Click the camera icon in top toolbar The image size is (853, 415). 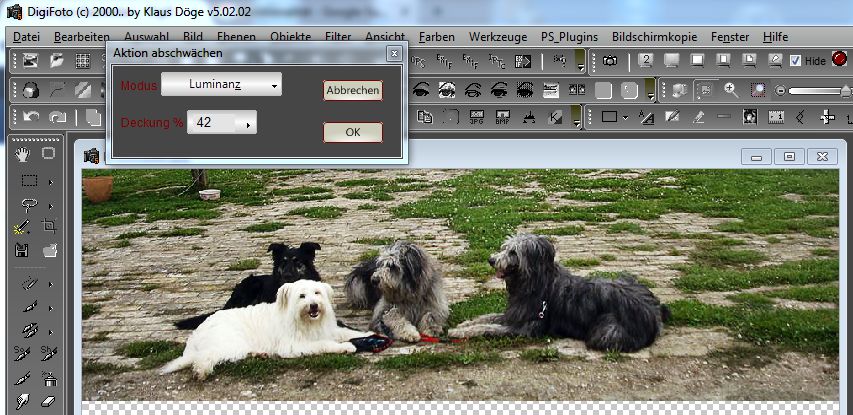pyautogui.click(x=609, y=61)
